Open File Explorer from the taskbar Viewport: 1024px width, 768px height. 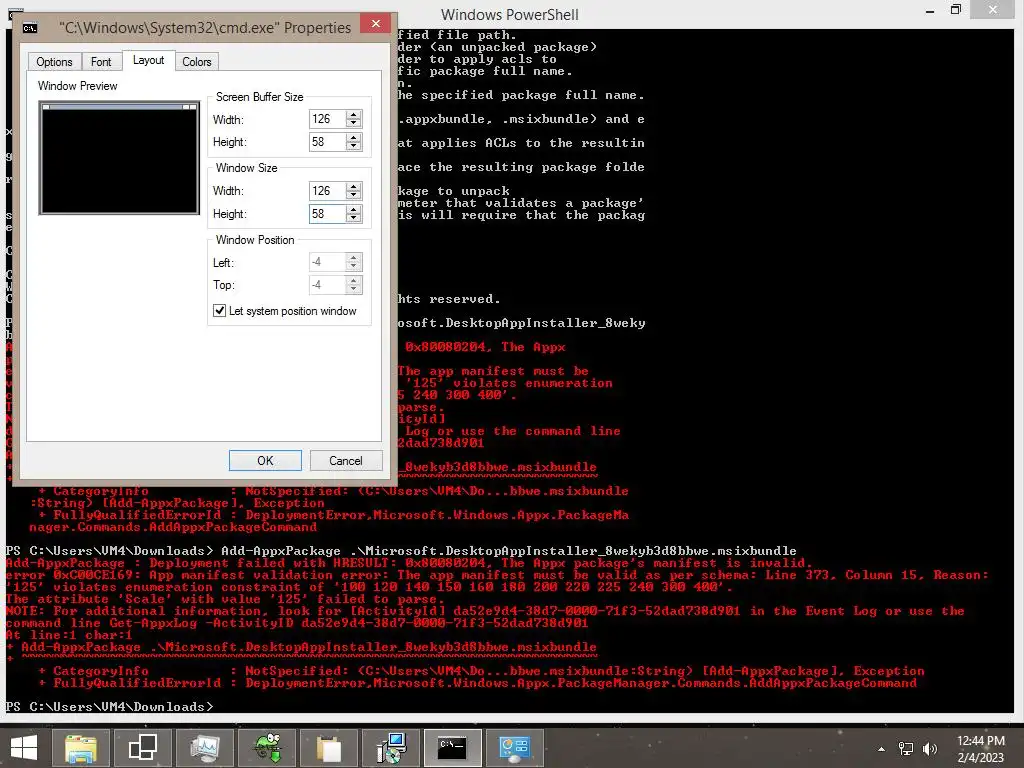[x=80, y=748]
